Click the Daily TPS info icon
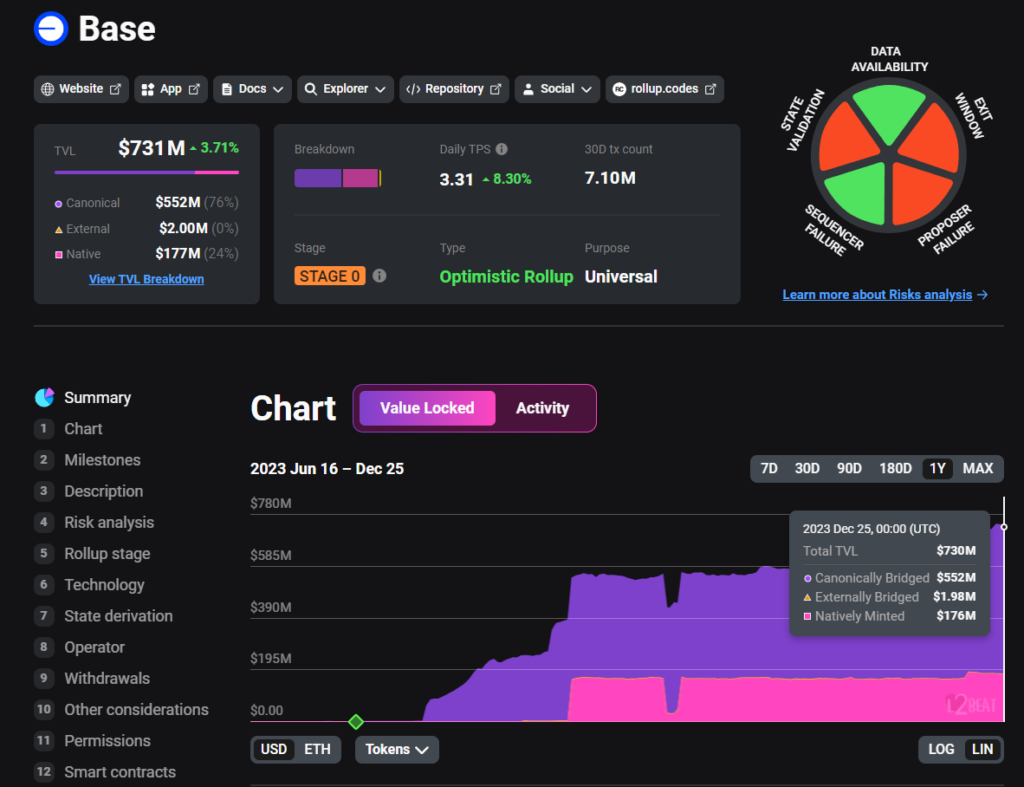Screen dimensions: 1024x787 pyautogui.click(x=502, y=149)
